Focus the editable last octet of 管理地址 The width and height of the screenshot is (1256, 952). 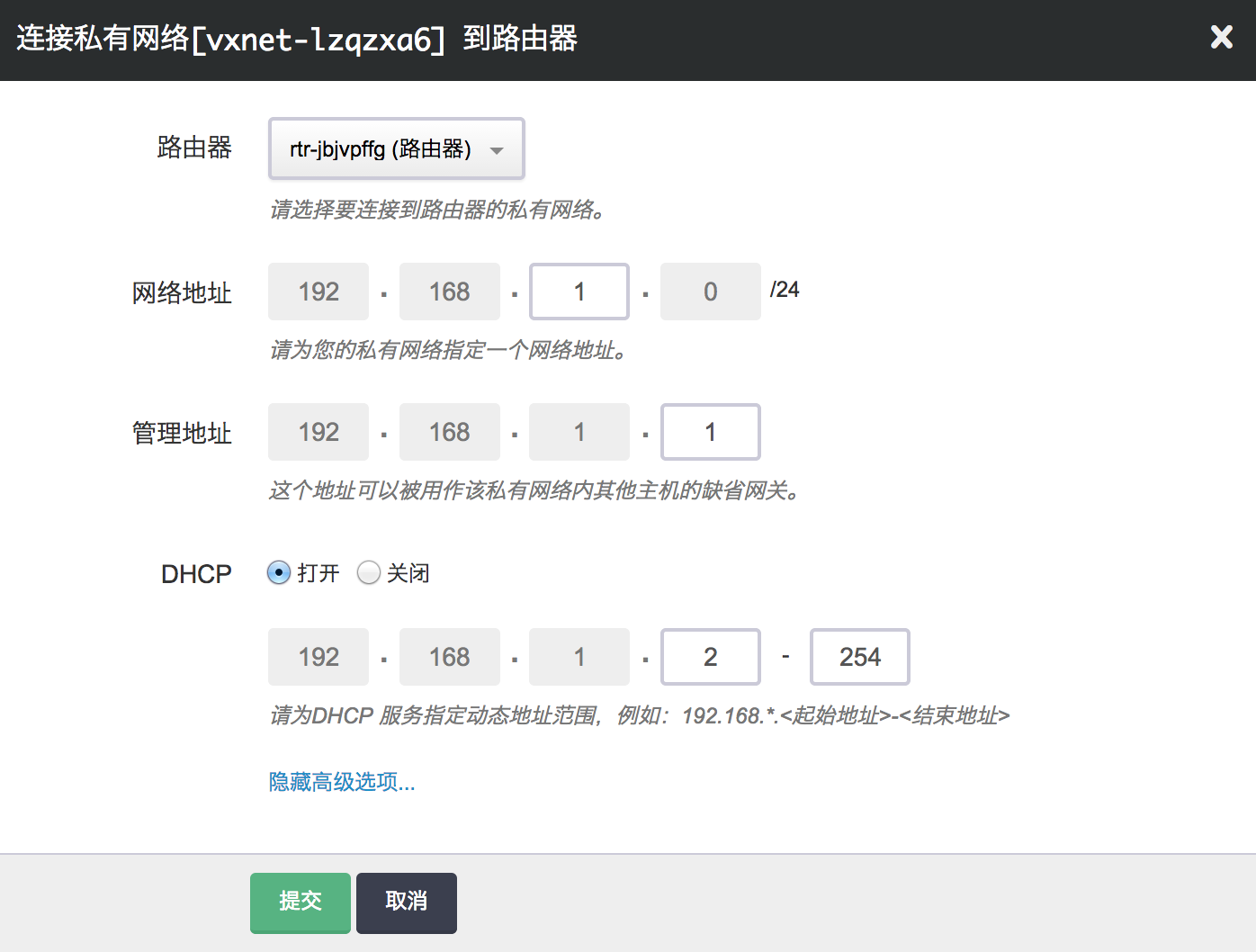tap(710, 432)
